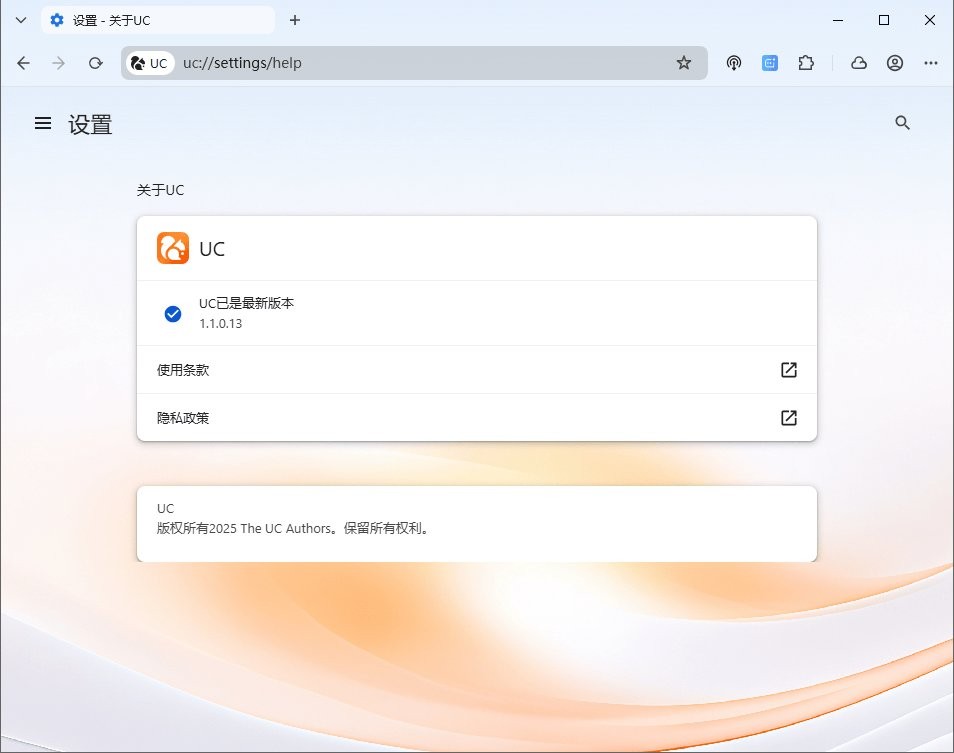Click the blue up-to-date checkmark icon
The height and width of the screenshot is (753, 954).
point(173,314)
